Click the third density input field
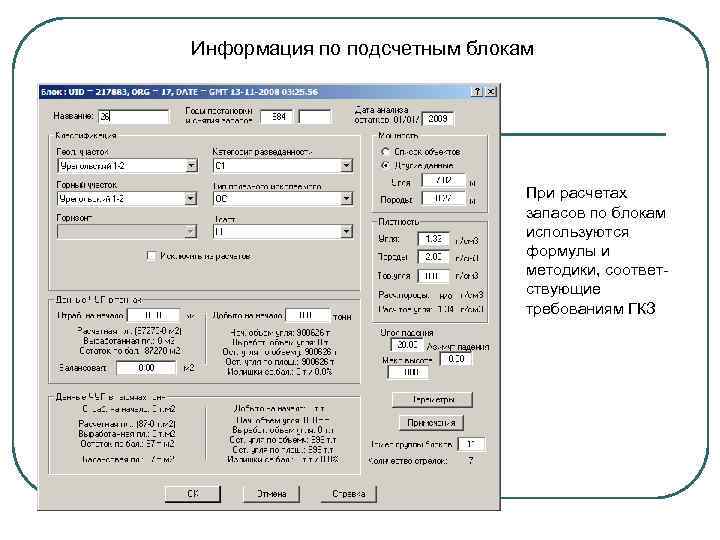This screenshot has height=540, width=720. pyautogui.click(x=433, y=276)
